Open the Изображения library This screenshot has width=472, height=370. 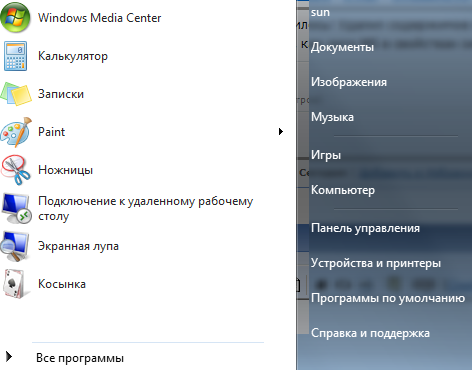tap(349, 82)
